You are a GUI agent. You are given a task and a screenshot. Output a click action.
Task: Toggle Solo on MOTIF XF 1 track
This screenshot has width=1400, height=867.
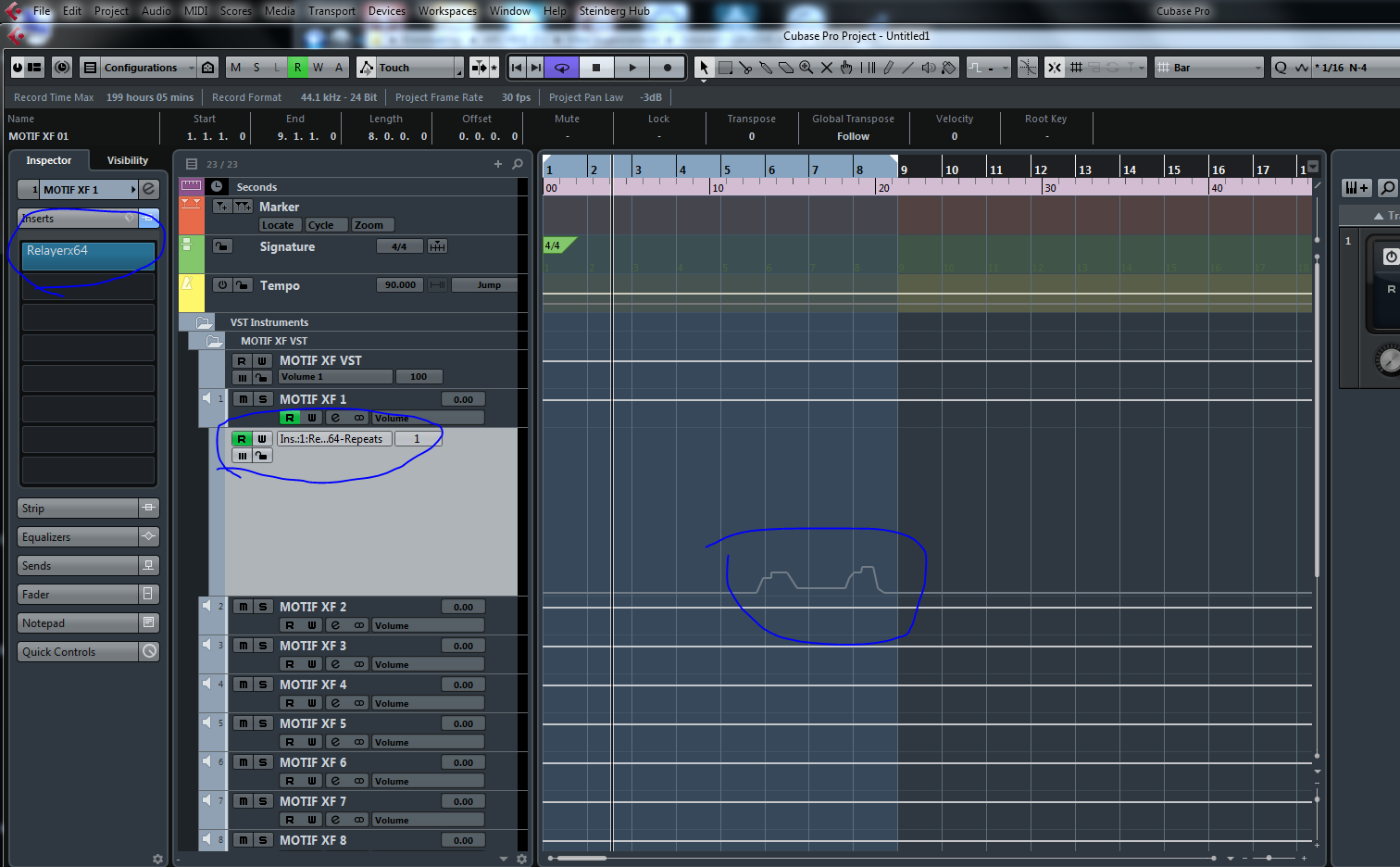(x=263, y=399)
